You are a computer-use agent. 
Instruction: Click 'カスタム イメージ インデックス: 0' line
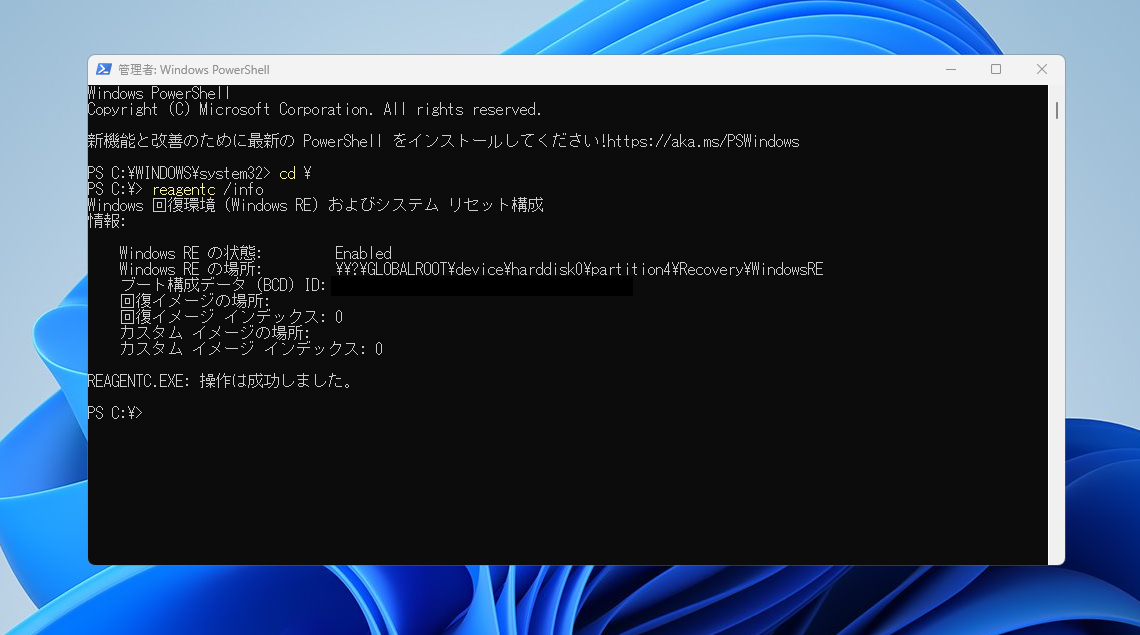pyautogui.click(x=251, y=349)
